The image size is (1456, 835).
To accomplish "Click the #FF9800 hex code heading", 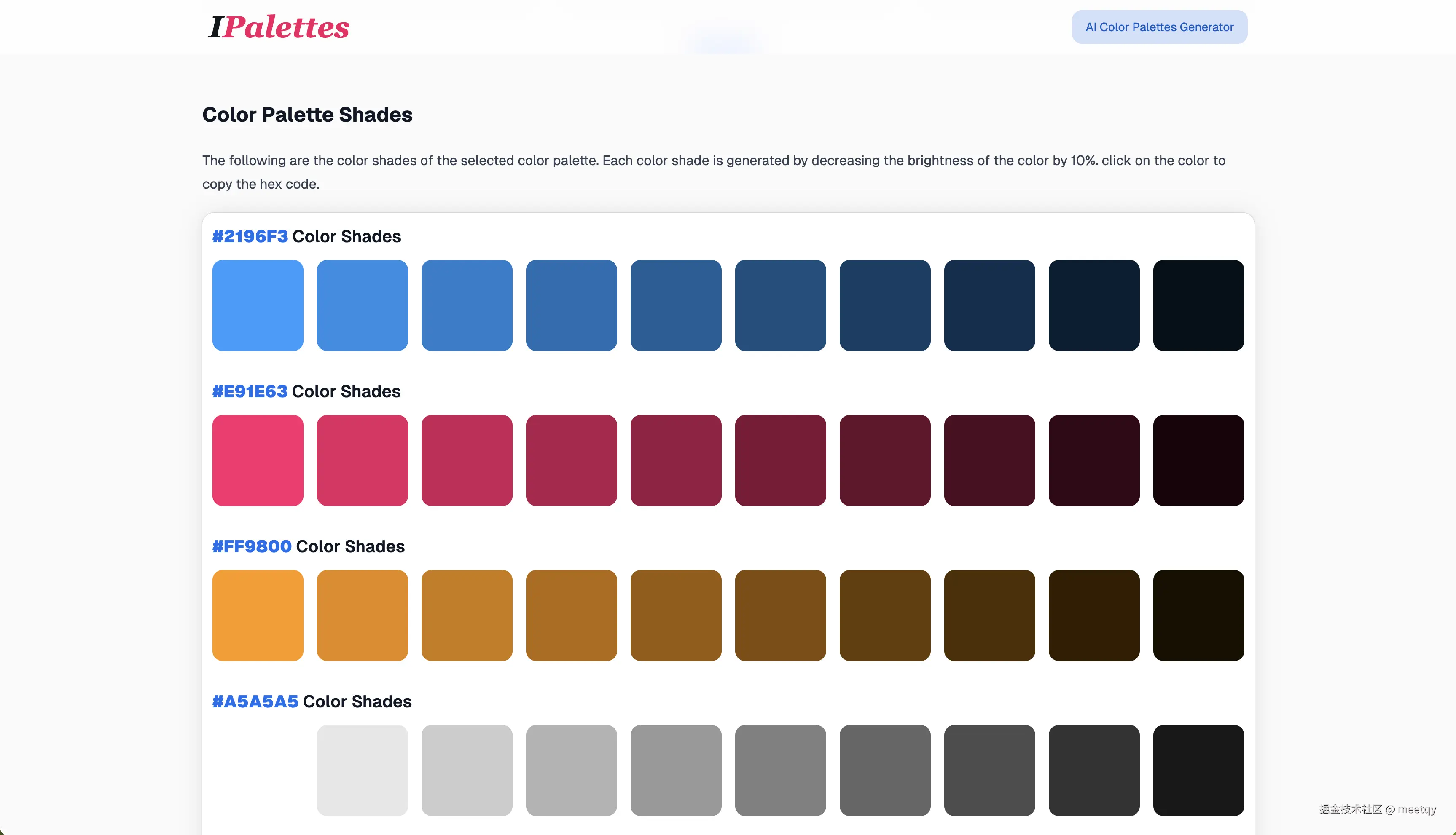I will point(252,546).
